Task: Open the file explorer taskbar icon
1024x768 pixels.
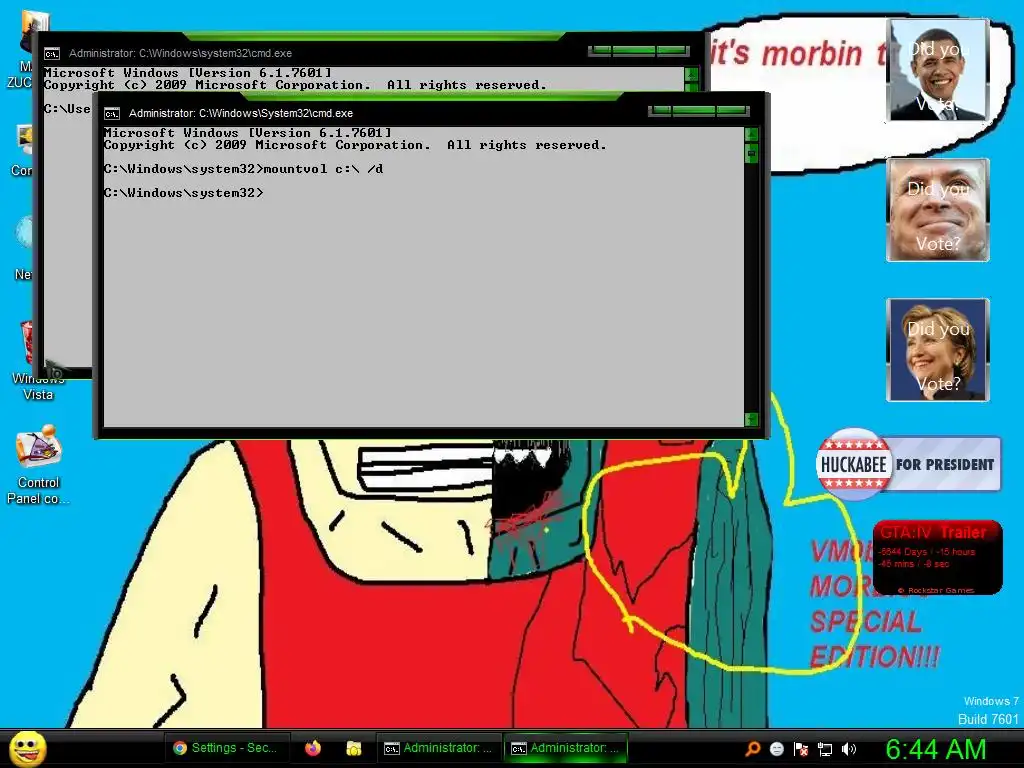Action: [354, 748]
